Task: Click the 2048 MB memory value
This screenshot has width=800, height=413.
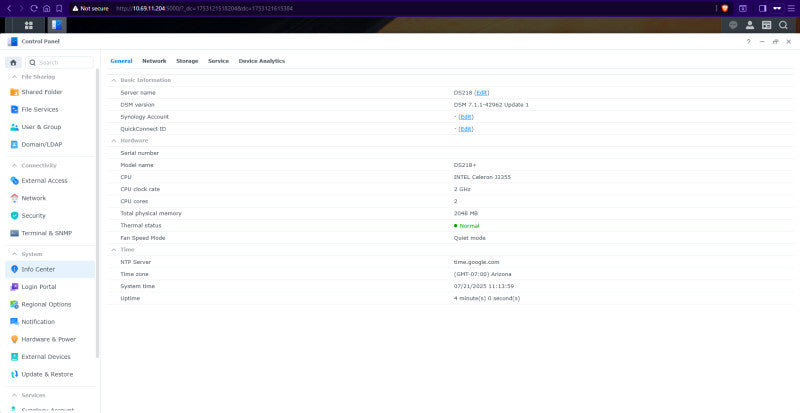Action: click(x=466, y=213)
